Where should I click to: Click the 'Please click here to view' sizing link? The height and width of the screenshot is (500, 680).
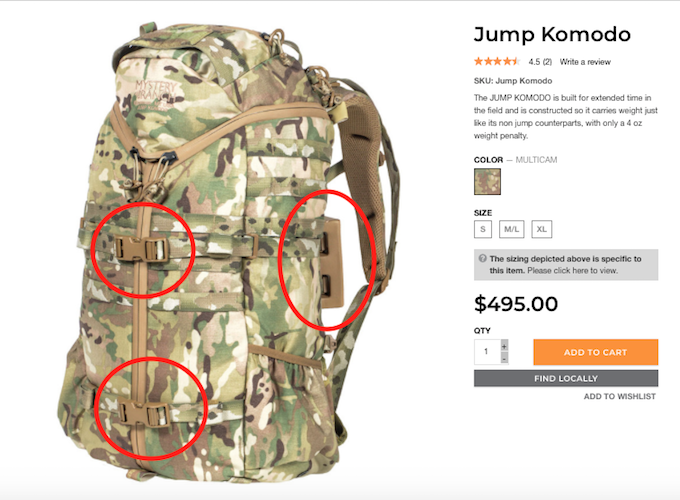coord(572,271)
